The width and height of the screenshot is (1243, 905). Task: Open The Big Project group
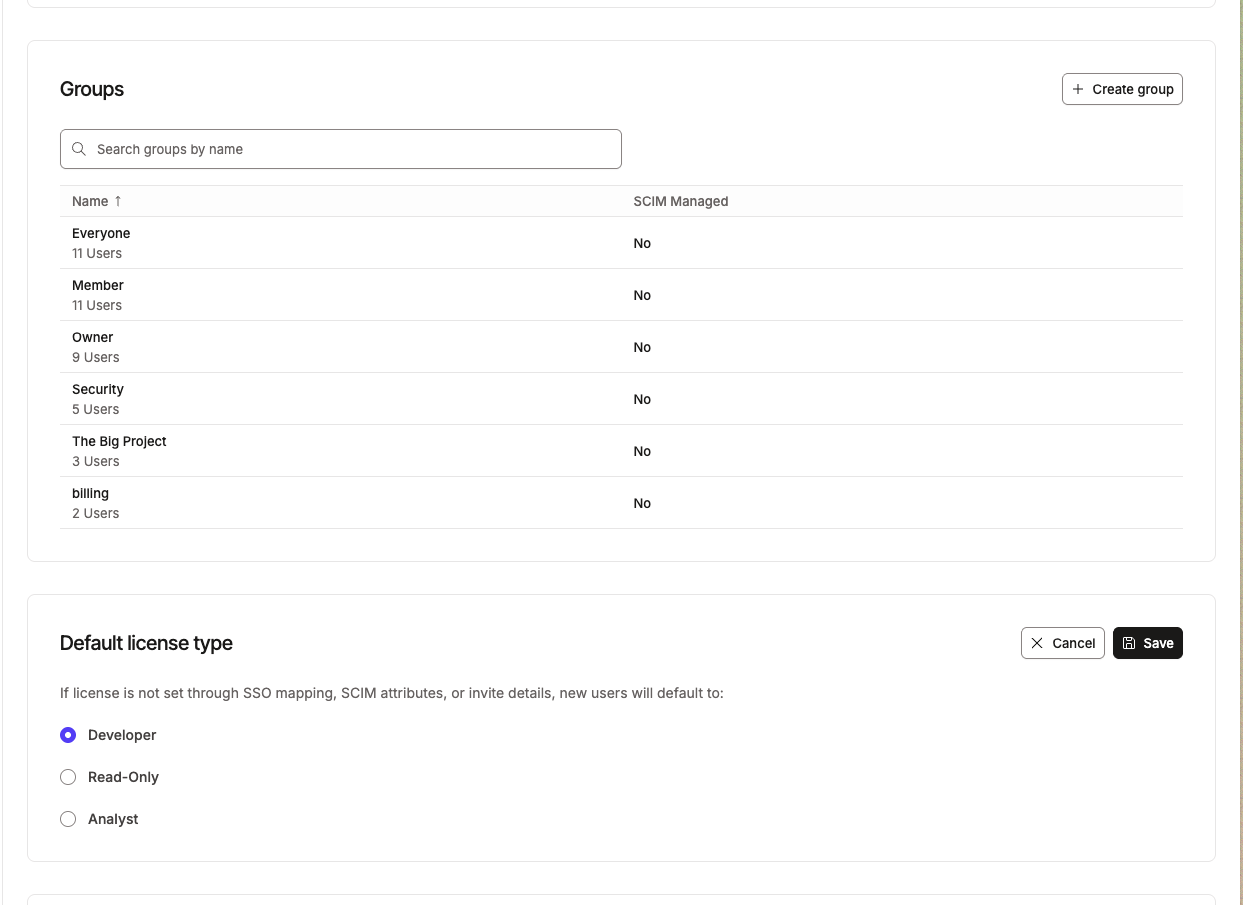coord(621,451)
